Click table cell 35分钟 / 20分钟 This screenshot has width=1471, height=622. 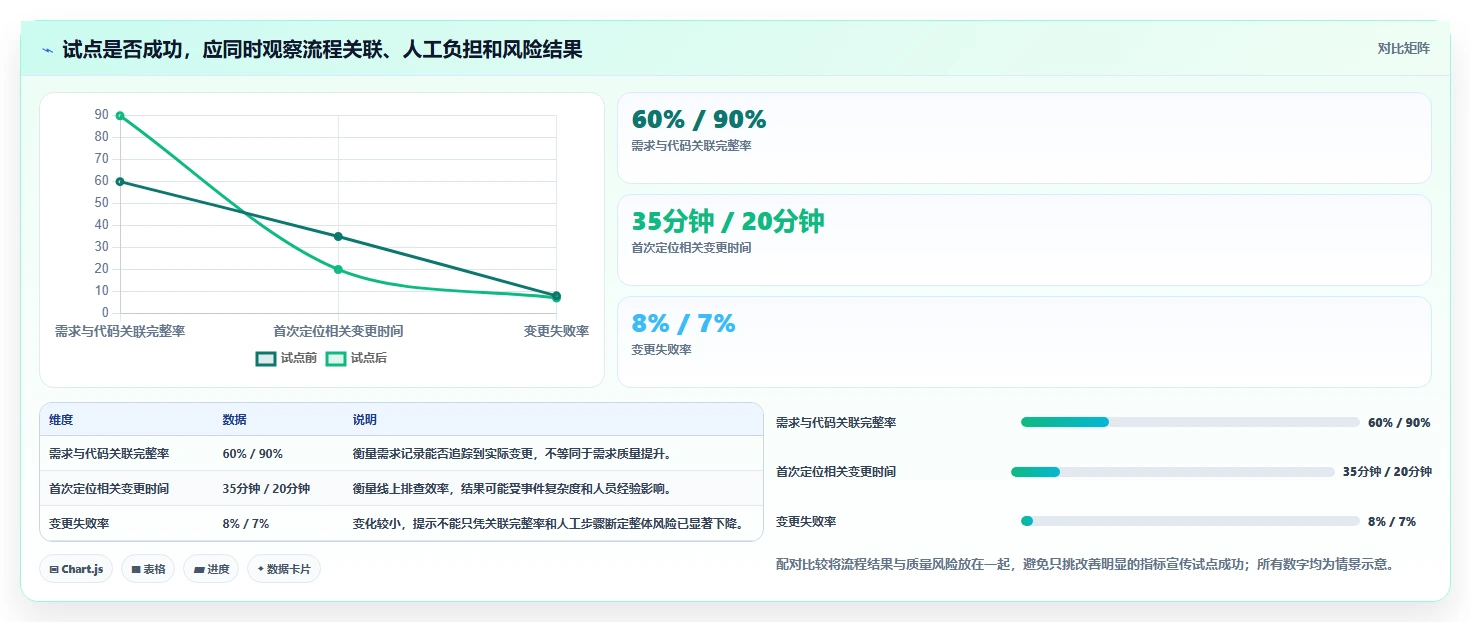266,489
